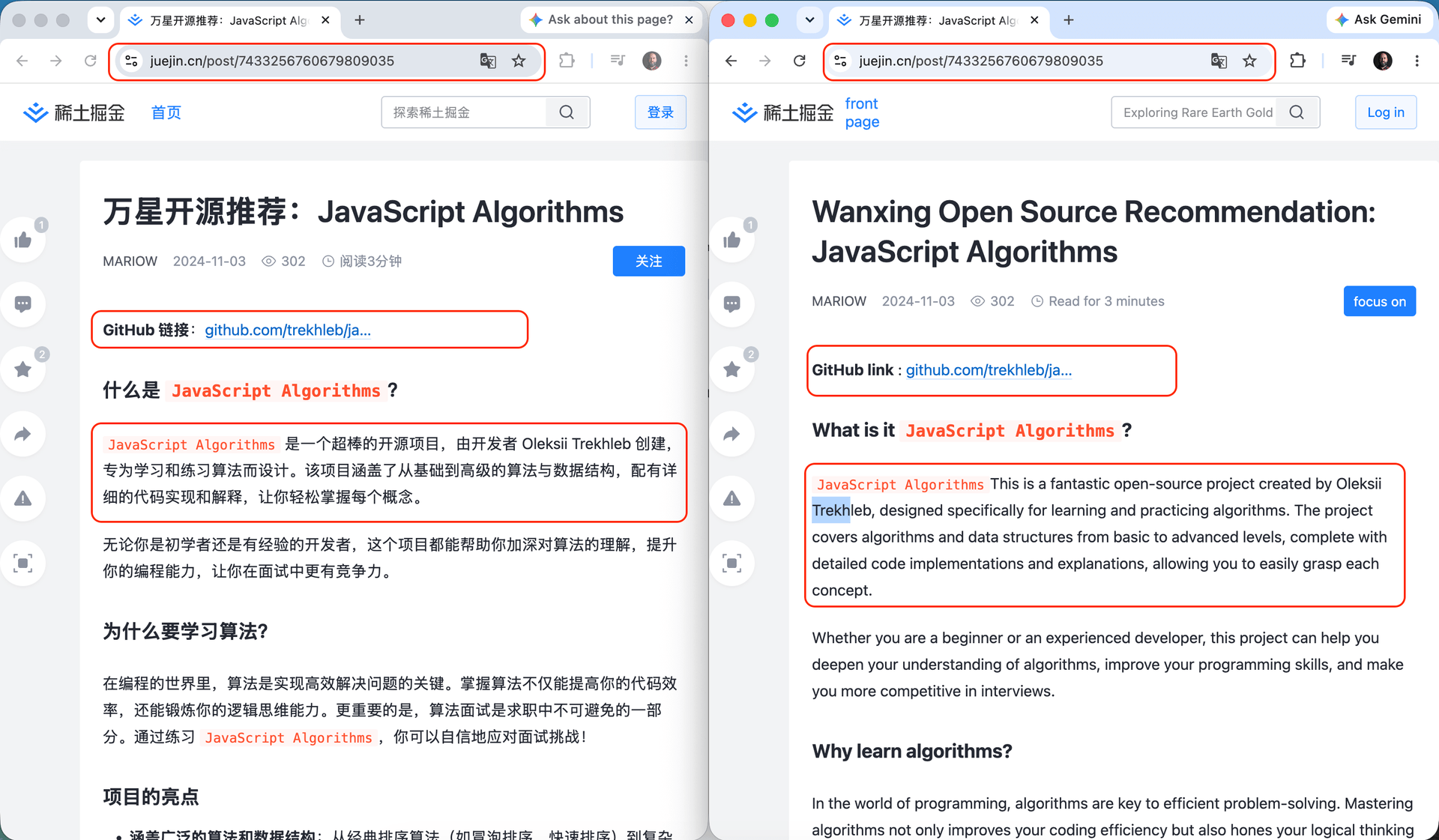
Task: Open Extensions menu in right window
Action: tap(1298, 61)
